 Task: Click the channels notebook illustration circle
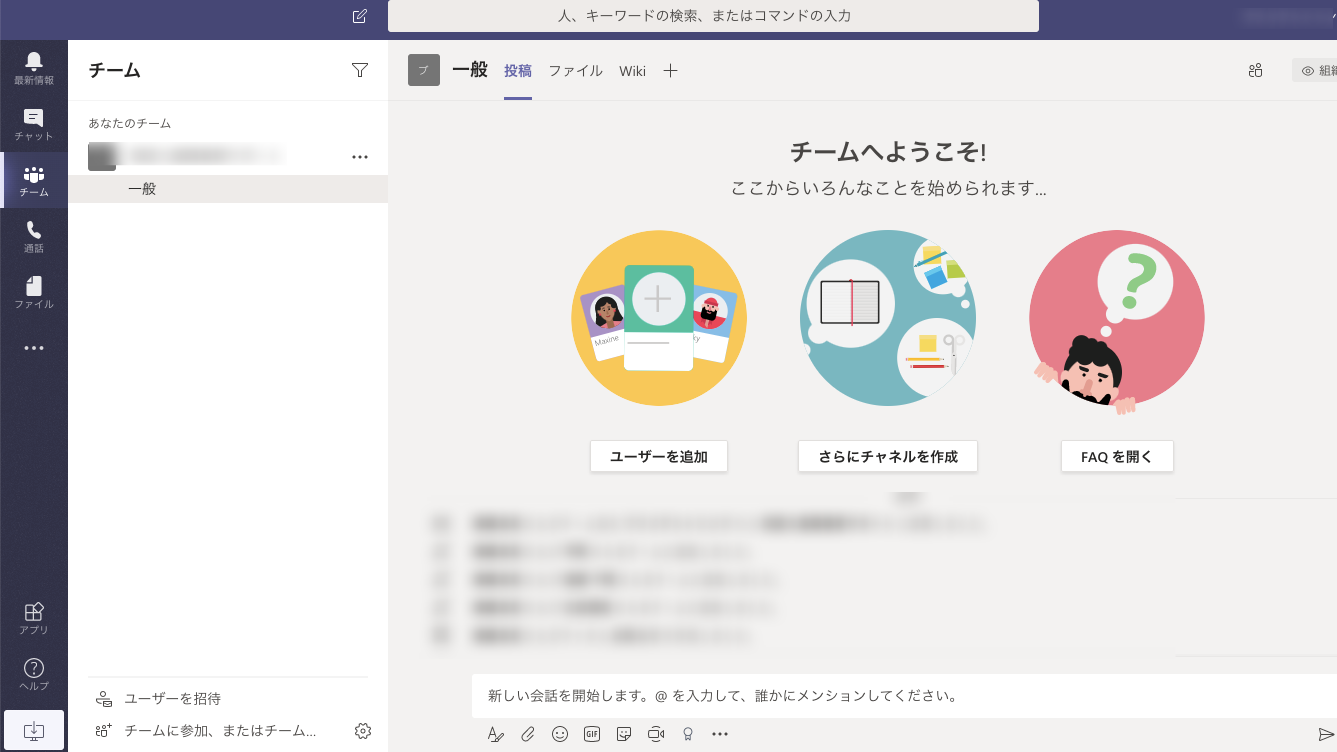[x=888, y=318]
